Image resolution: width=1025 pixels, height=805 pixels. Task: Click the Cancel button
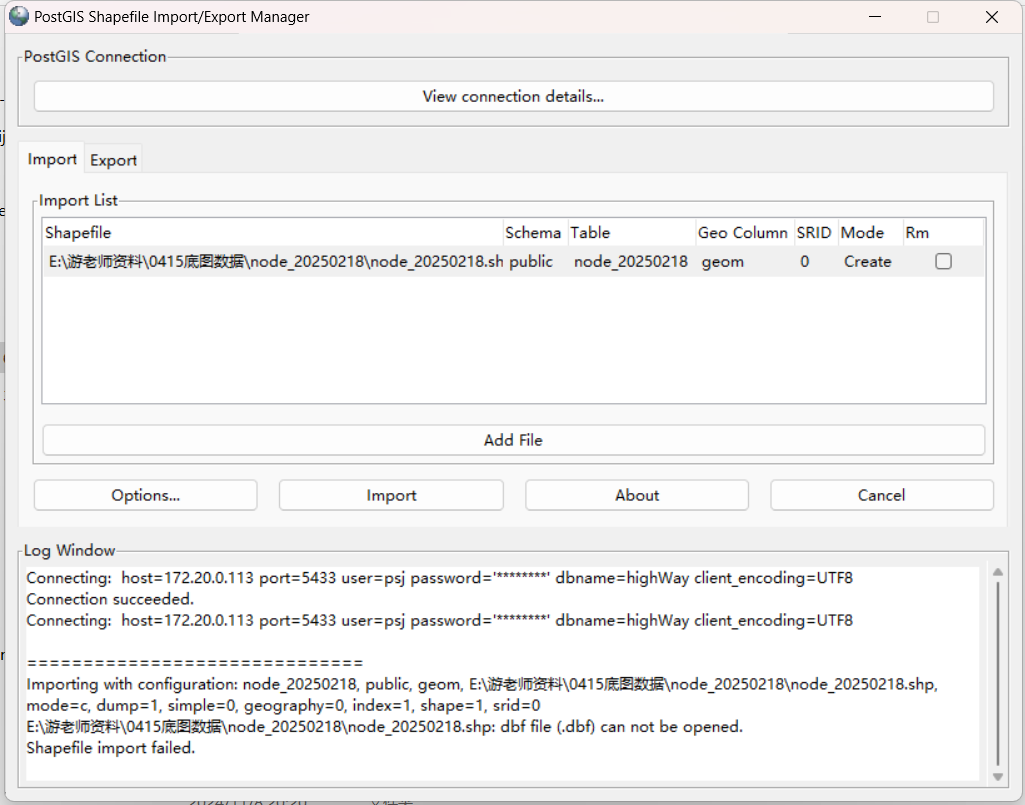point(881,495)
